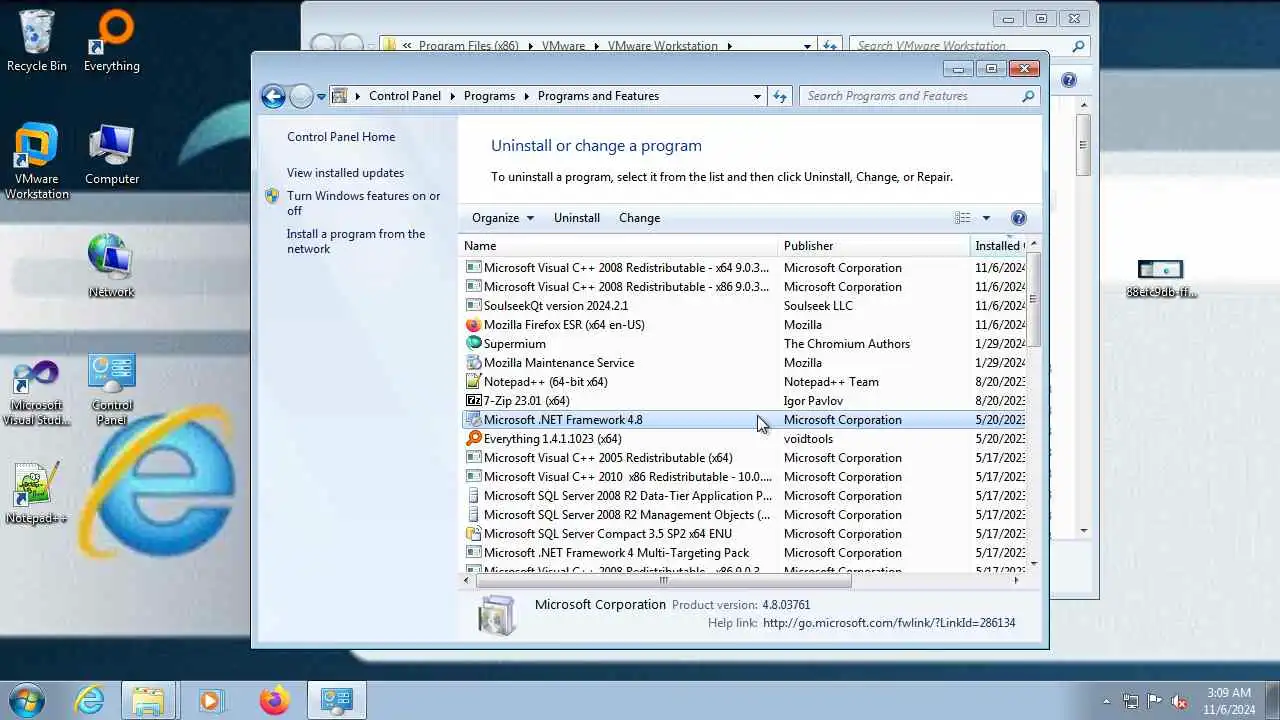1280x720 pixels.
Task: Open the Recycle Bin desktop icon
Action: coord(37,40)
